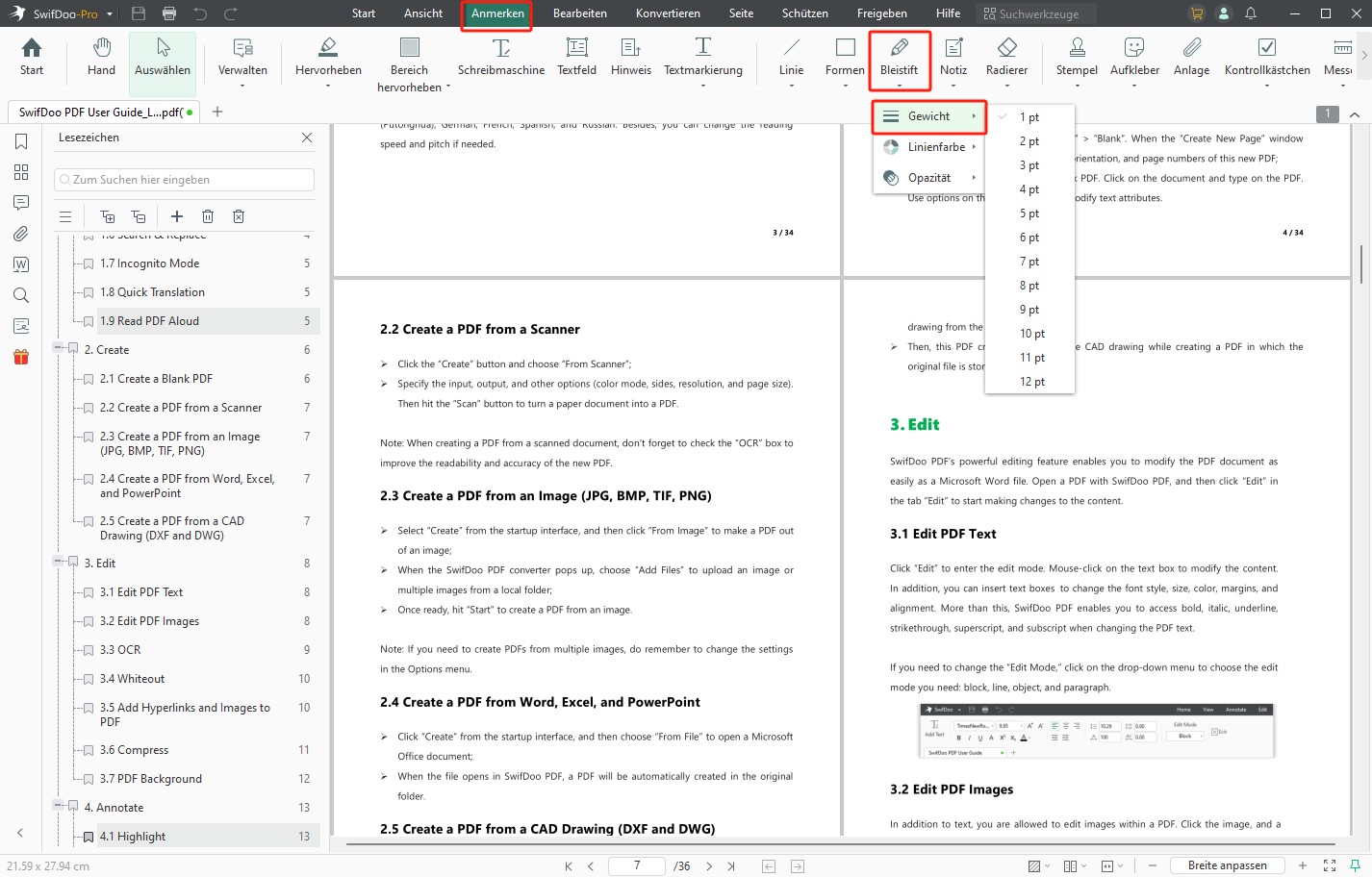Collapse the '4. Annotate' bookmark node
Image resolution: width=1372 pixels, height=877 pixels.
pos(59,807)
